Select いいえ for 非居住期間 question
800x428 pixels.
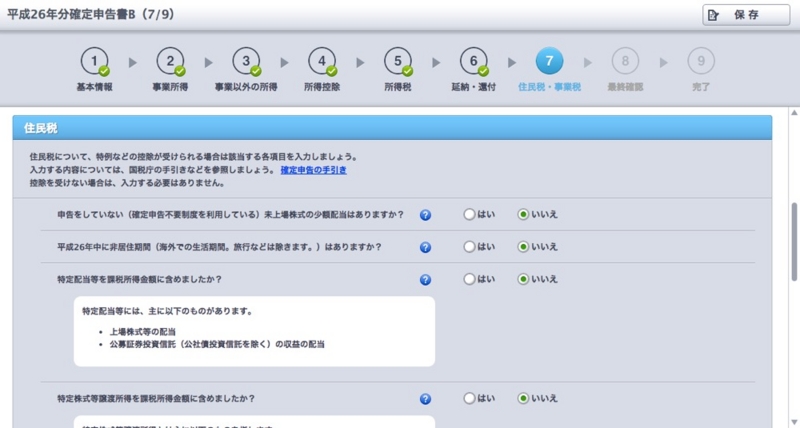click(x=523, y=247)
